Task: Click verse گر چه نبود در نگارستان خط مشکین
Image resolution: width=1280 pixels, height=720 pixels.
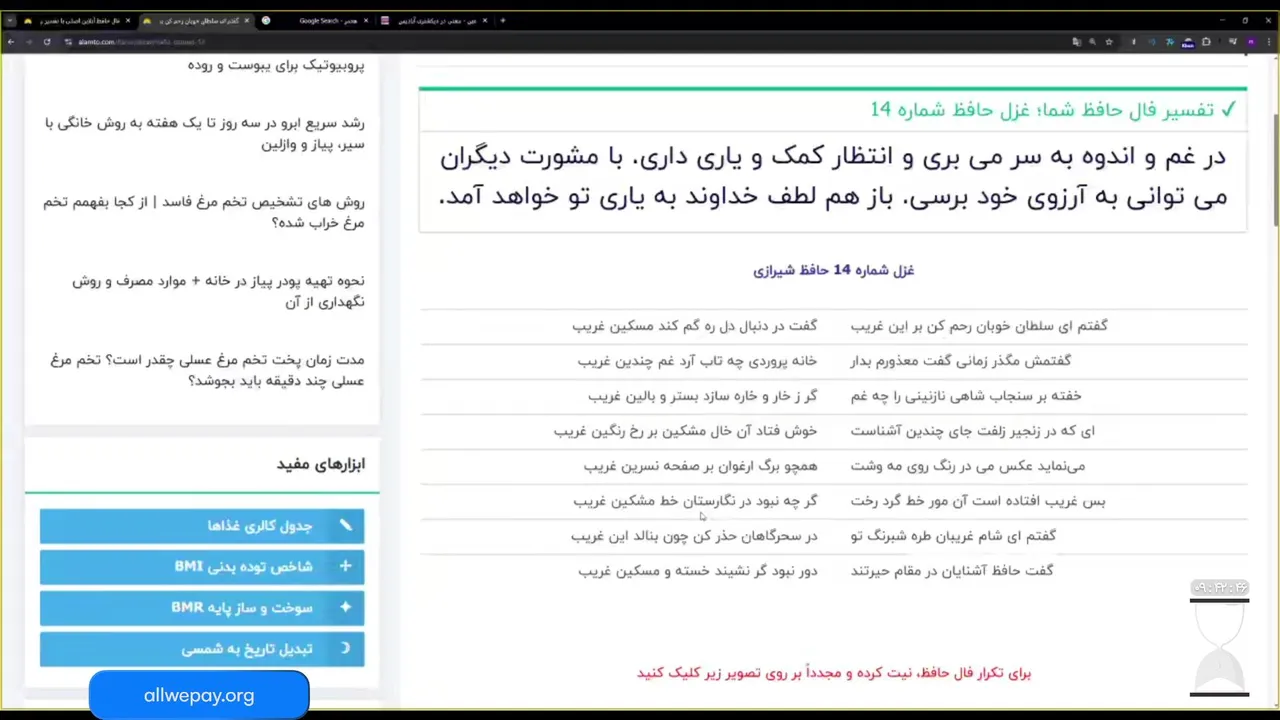Action: pos(695,501)
